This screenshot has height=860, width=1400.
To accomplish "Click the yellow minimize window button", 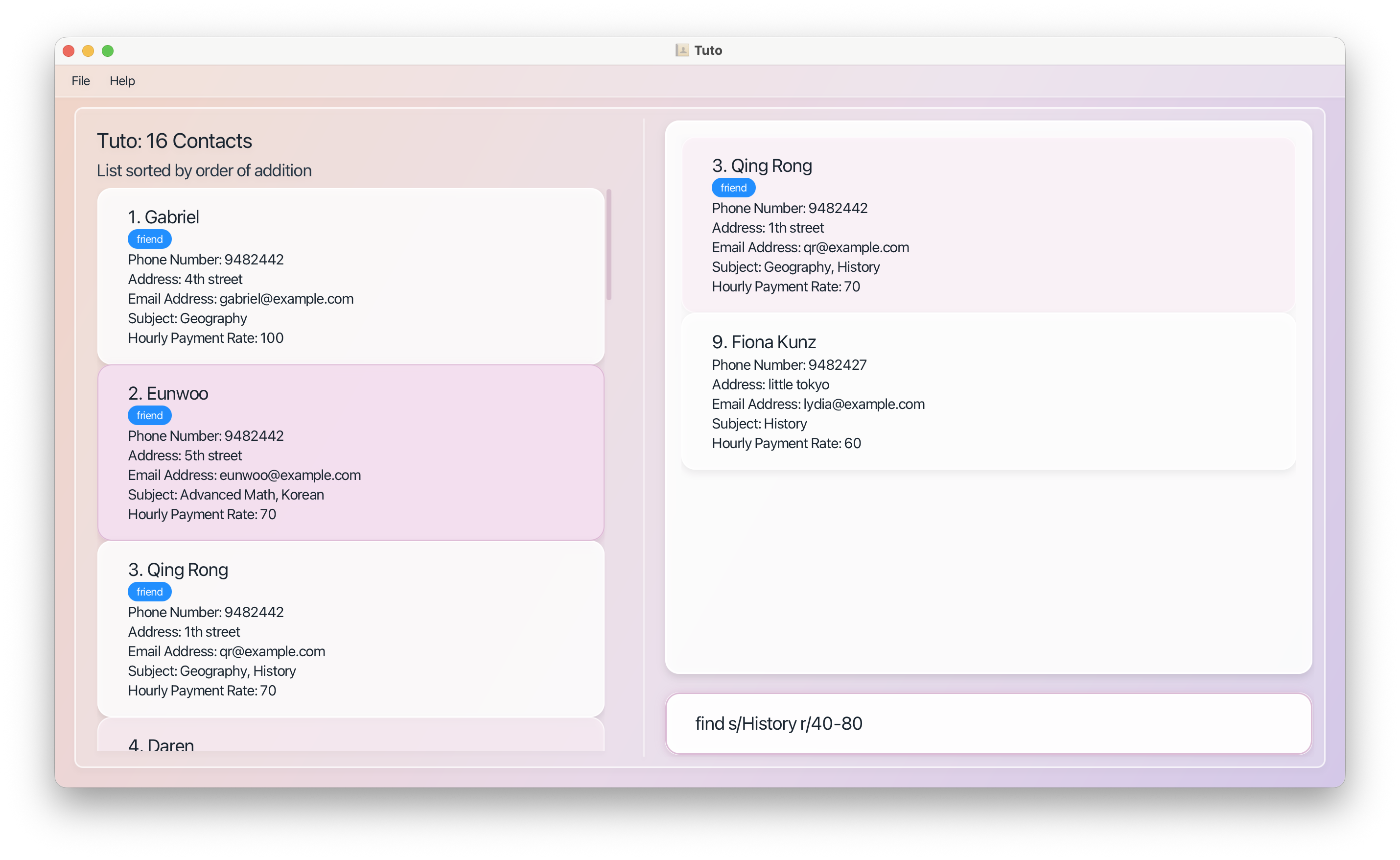I will click(x=88, y=50).
